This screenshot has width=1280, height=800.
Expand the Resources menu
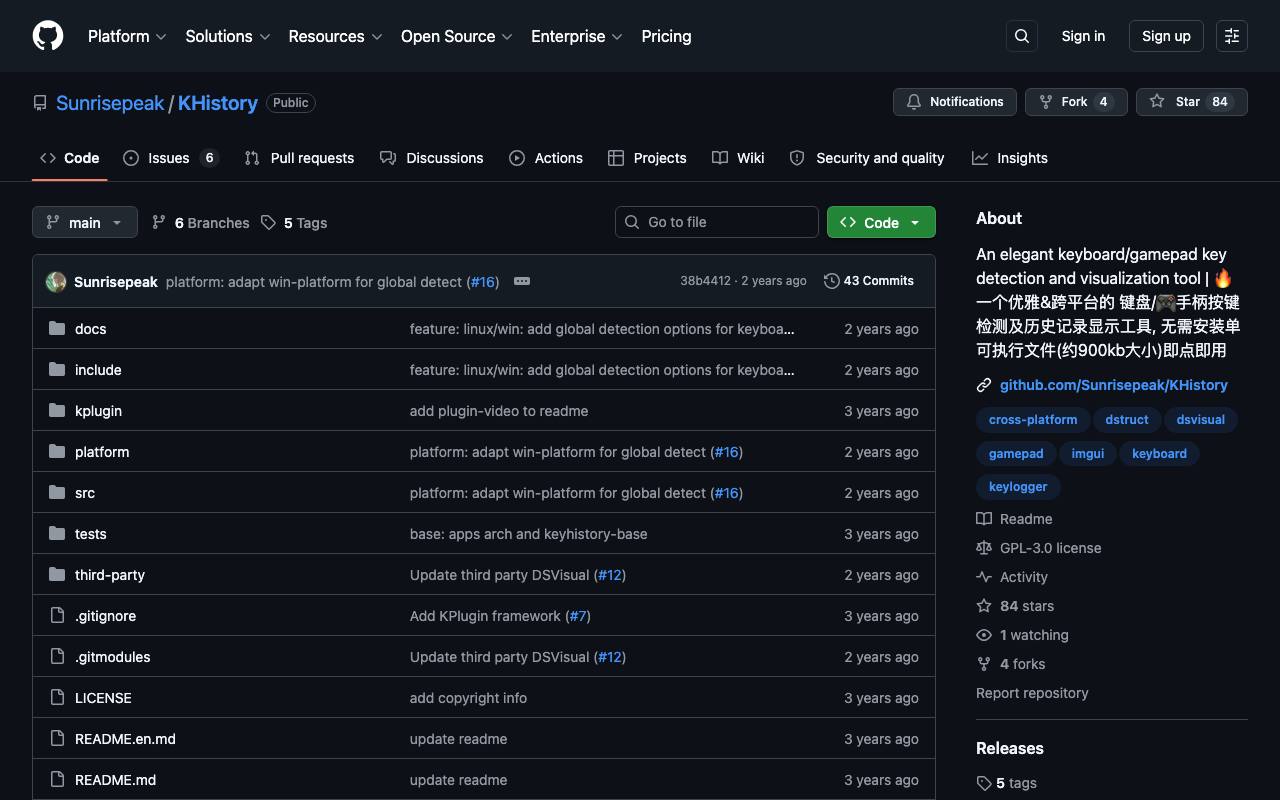click(335, 36)
